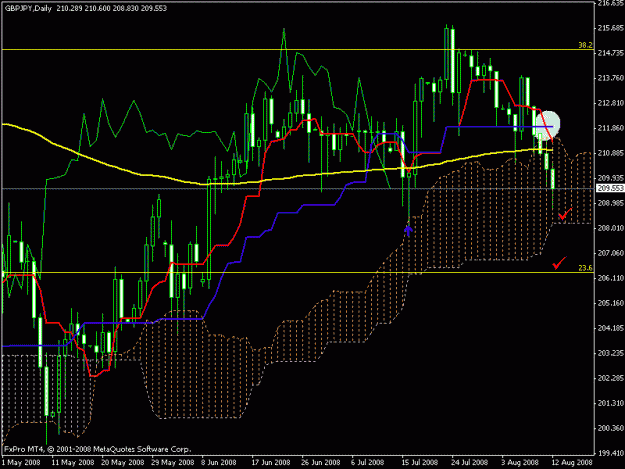This screenshot has height=469, width=625.
Task: Click the current price tag 209.553
Action: click(610, 188)
